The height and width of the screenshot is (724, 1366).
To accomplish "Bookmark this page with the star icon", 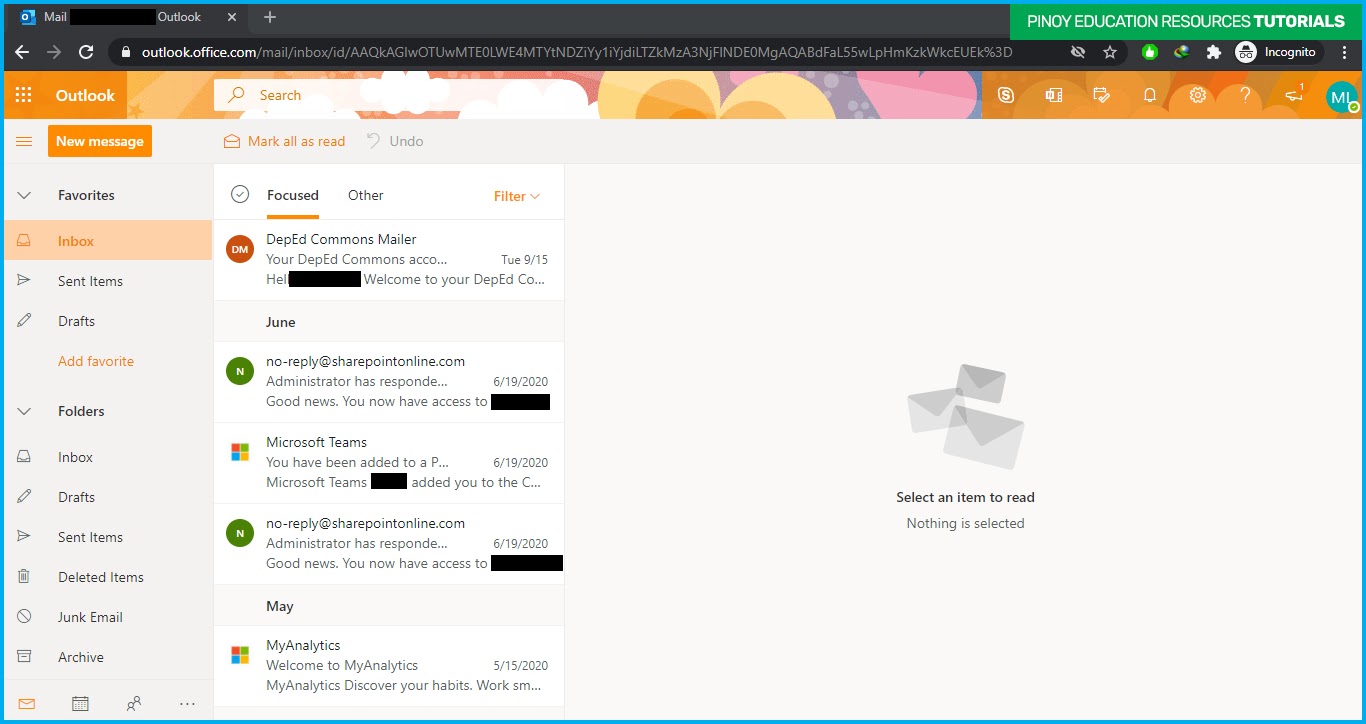I will (1110, 52).
